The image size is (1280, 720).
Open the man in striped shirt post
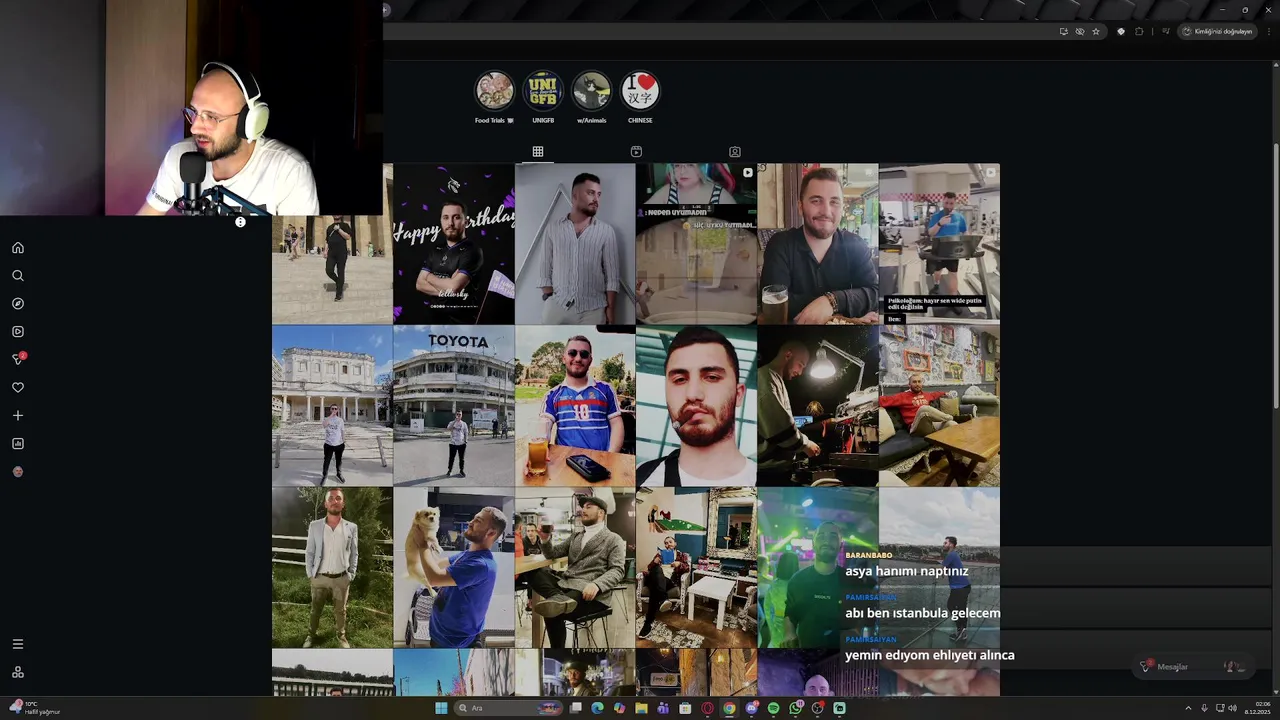[575, 244]
